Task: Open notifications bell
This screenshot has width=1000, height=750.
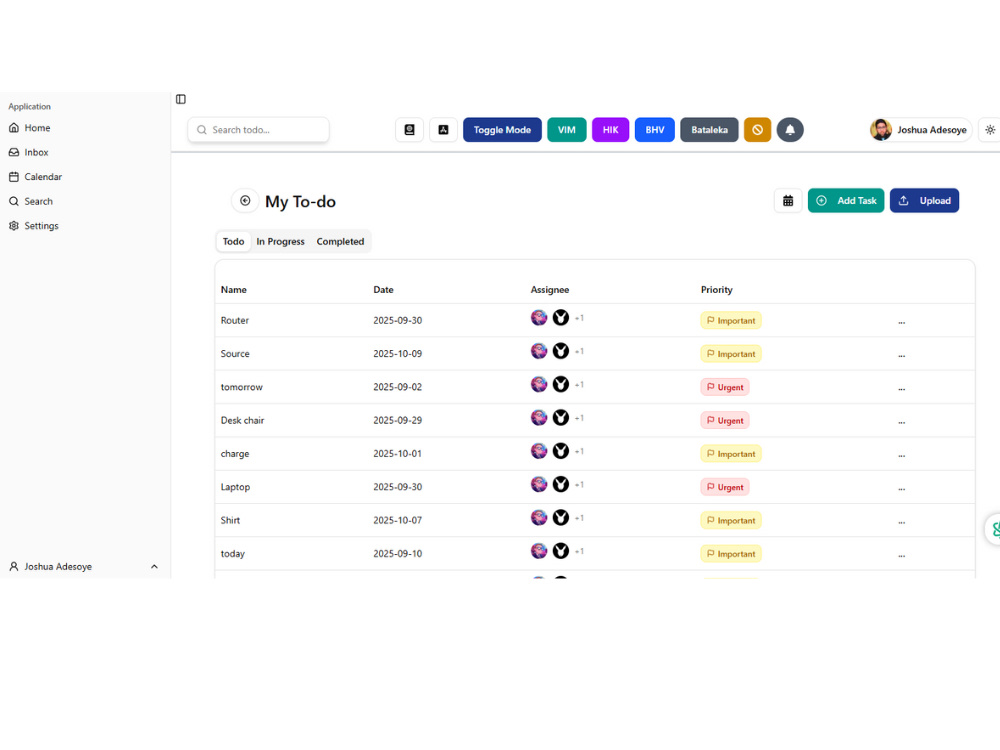Action: click(790, 129)
